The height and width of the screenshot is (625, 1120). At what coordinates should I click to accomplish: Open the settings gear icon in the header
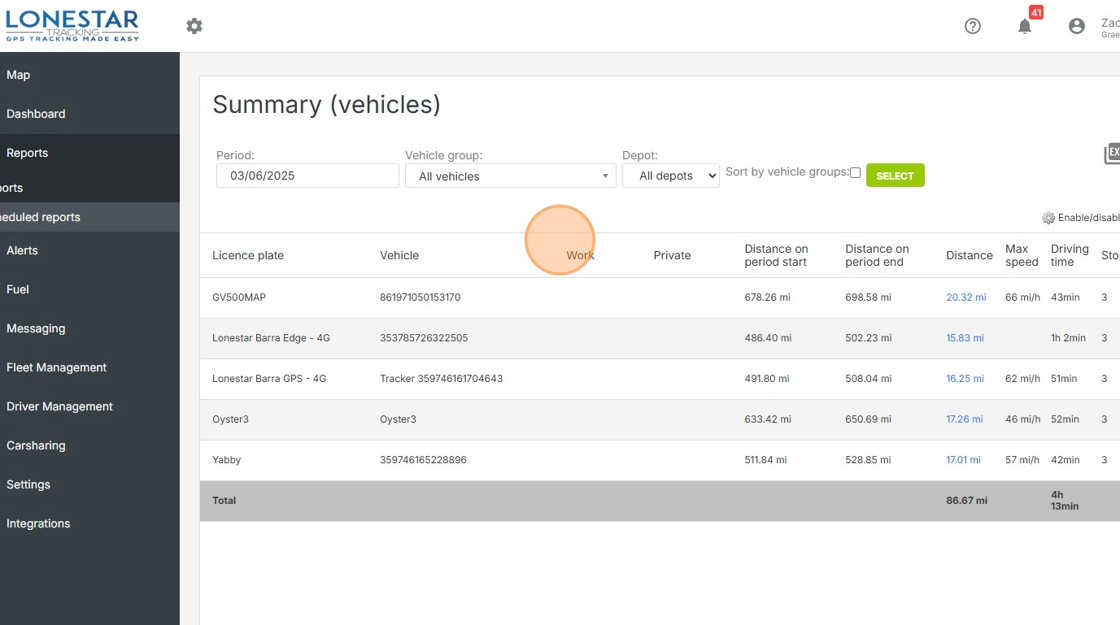point(194,26)
